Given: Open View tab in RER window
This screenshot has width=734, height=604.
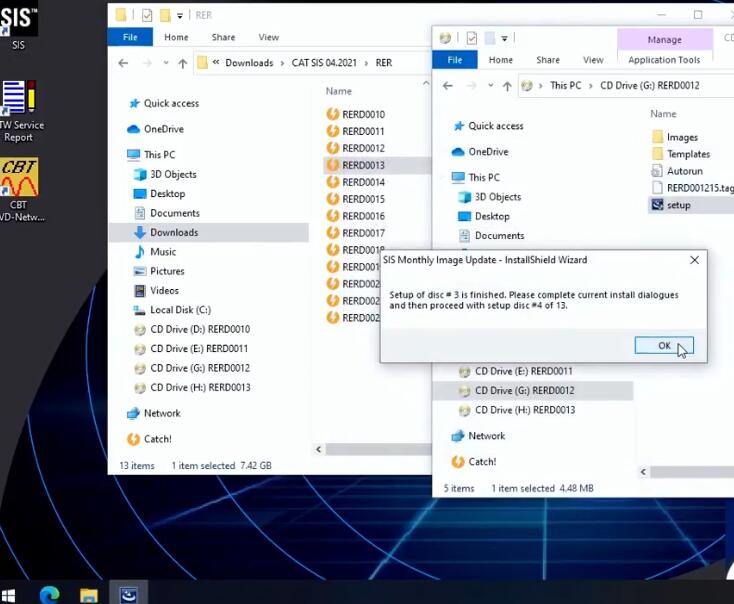Looking at the screenshot, I should coord(269,37).
